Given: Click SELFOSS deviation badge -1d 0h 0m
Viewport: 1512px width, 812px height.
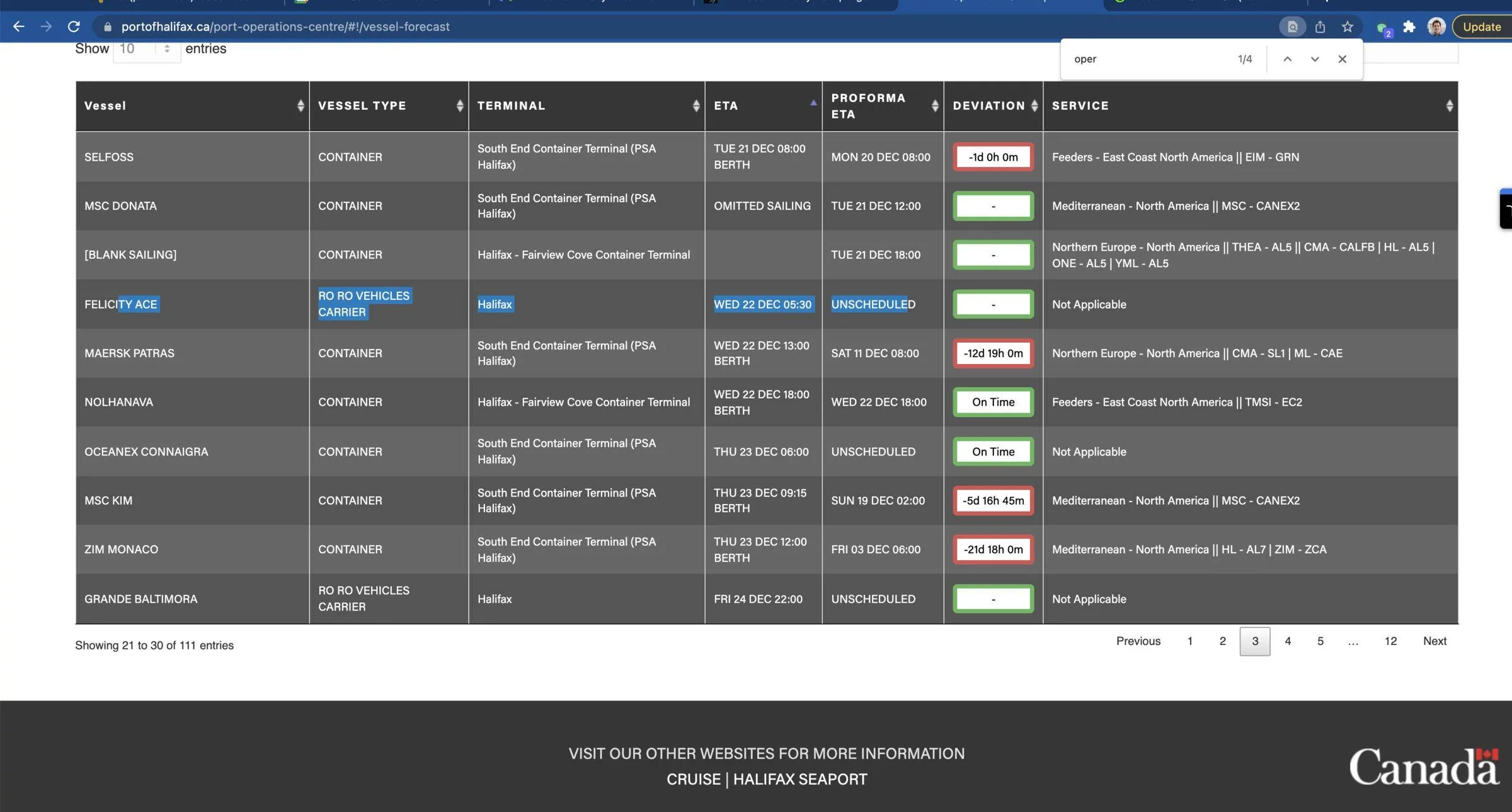Looking at the screenshot, I should tap(994, 157).
